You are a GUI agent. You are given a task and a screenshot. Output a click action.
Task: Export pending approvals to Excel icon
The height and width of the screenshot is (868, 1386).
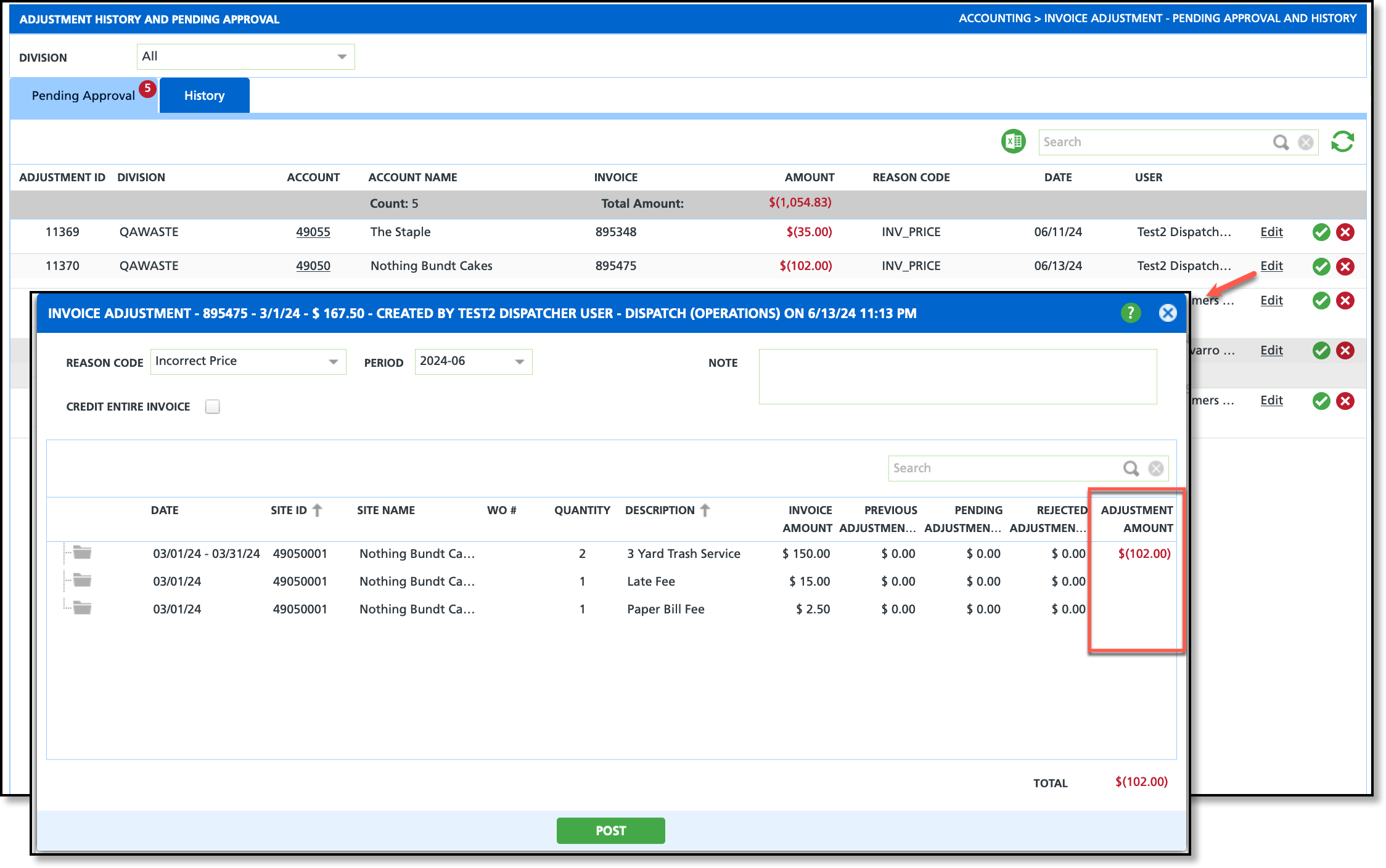click(x=1013, y=142)
